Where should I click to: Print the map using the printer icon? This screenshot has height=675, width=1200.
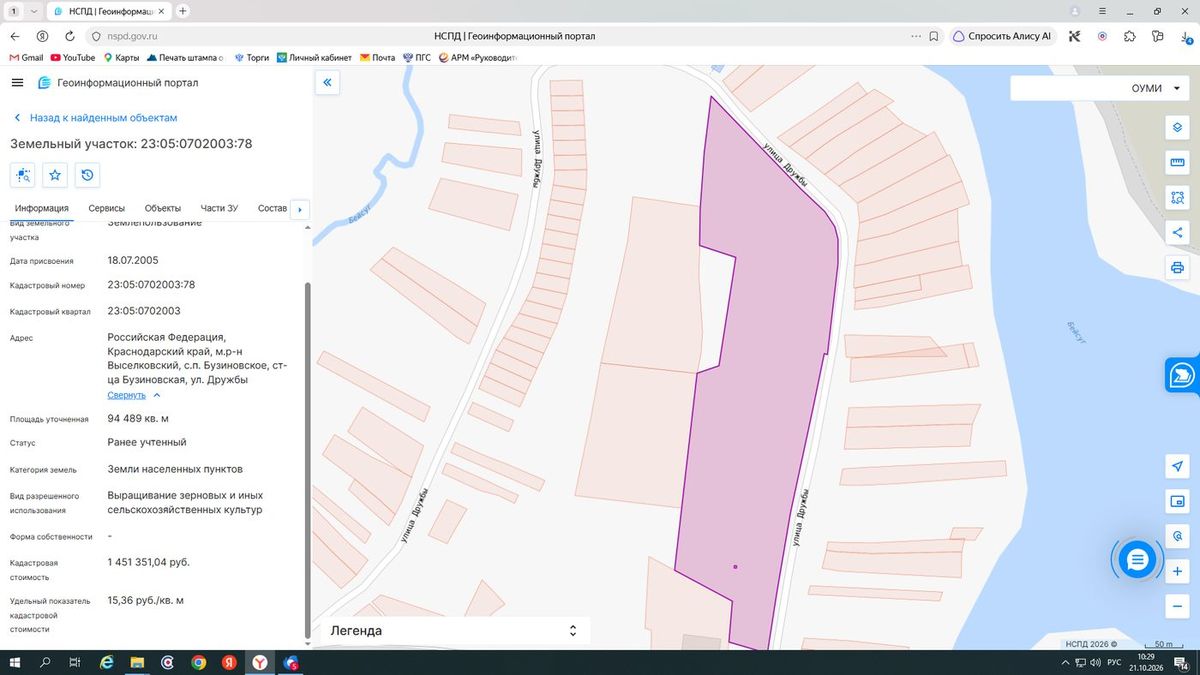[1177, 267]
